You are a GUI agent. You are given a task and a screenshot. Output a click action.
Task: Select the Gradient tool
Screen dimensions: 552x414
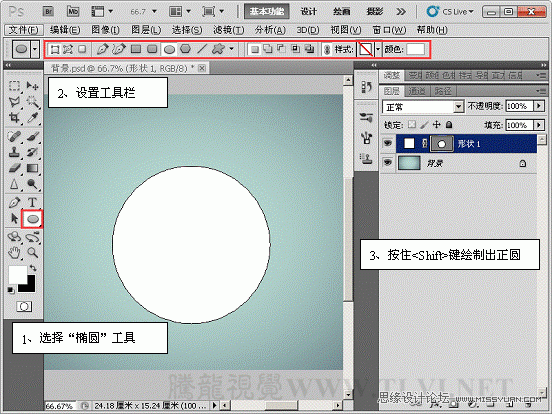click(32, 168)
